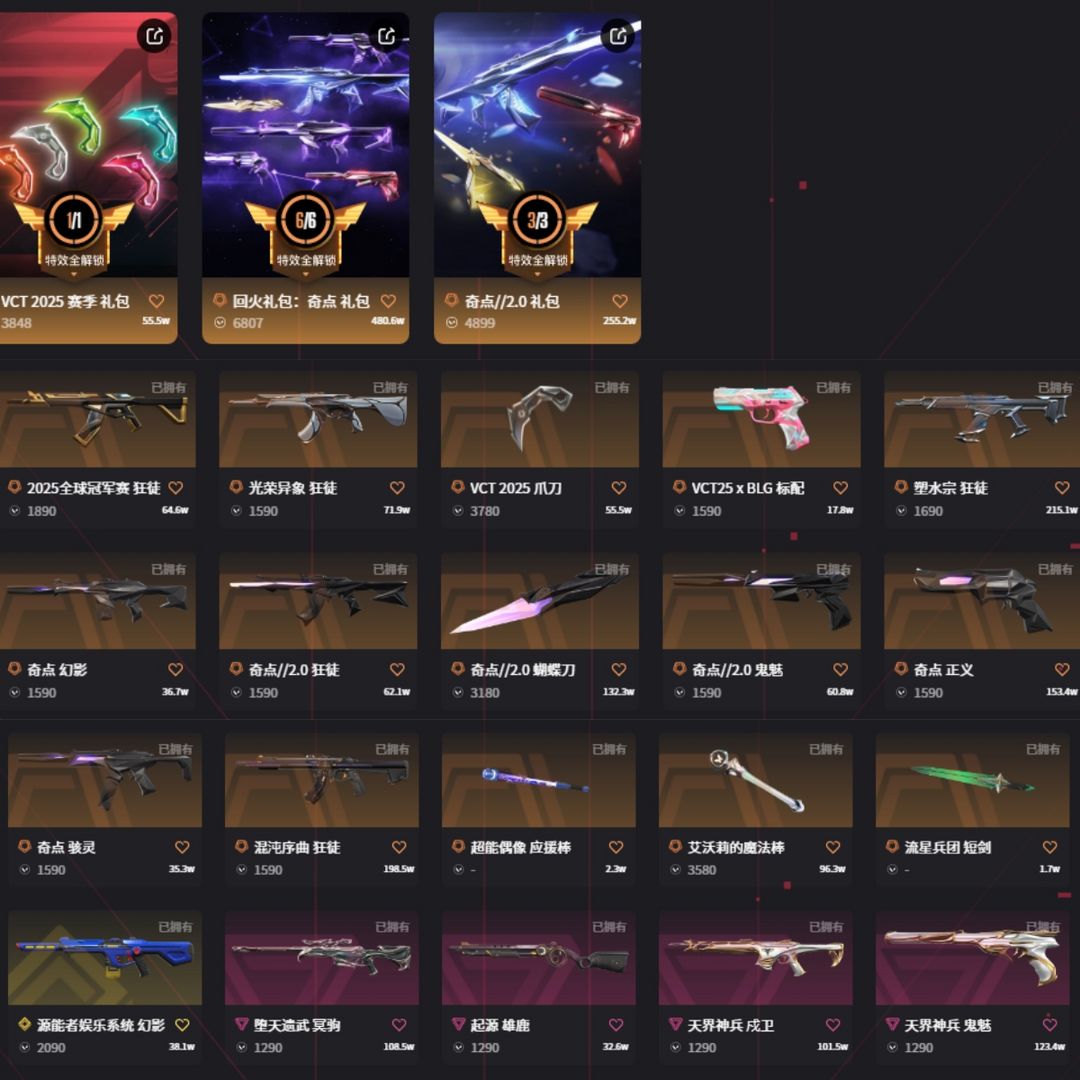1080x1080 pixels.
Task: Favorite the 源能者娱乐系统 幻影 skin
Action: point(183,1025)
